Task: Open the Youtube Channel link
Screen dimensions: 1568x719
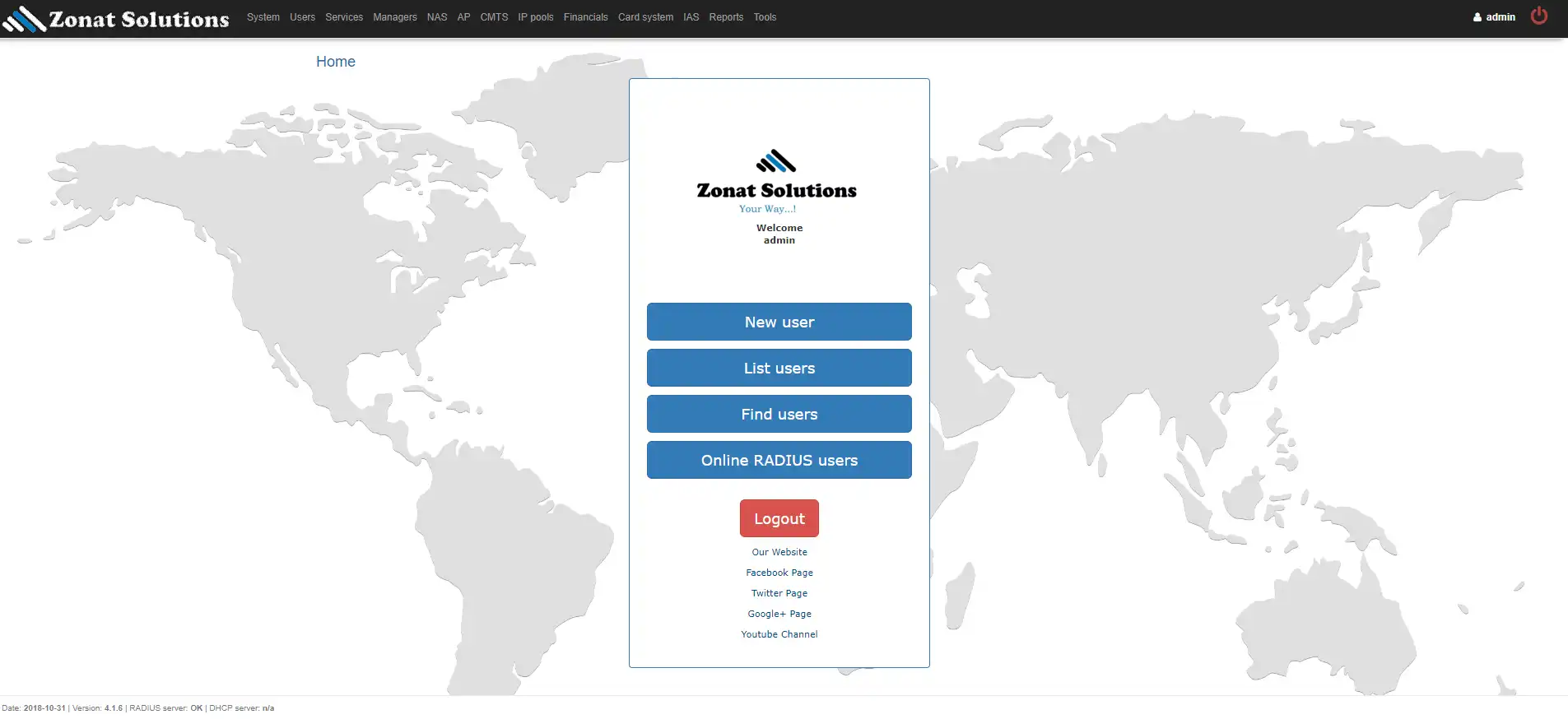Action: click(x=779, y=634)
